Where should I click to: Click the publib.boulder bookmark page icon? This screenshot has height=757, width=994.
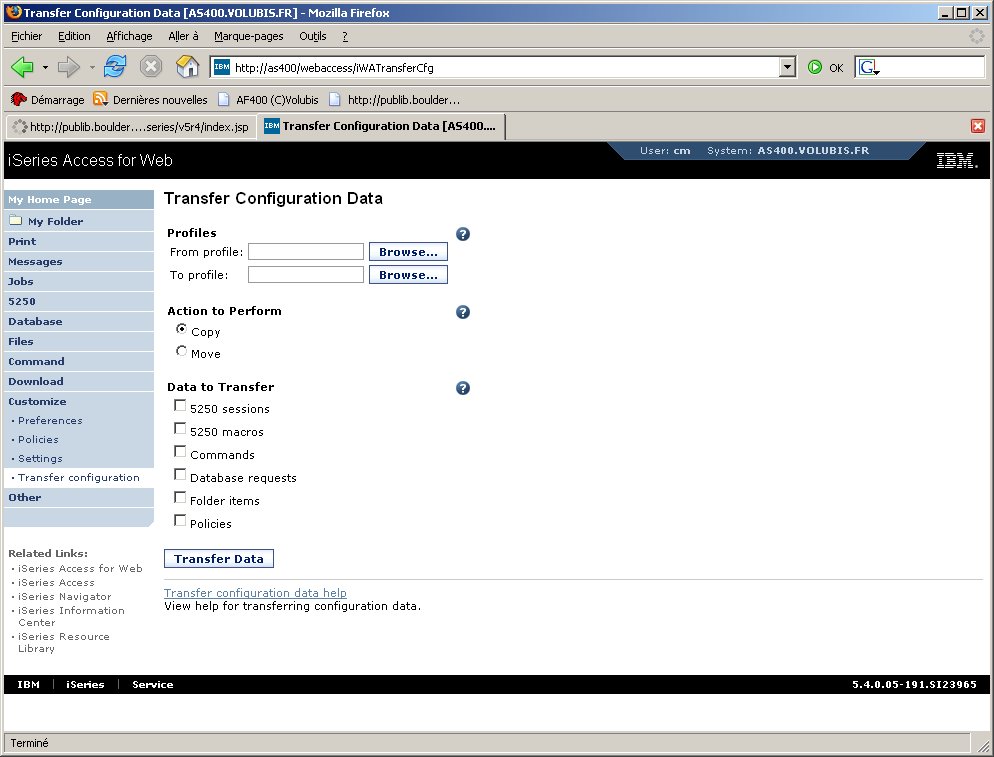click(x=335, y=100)
